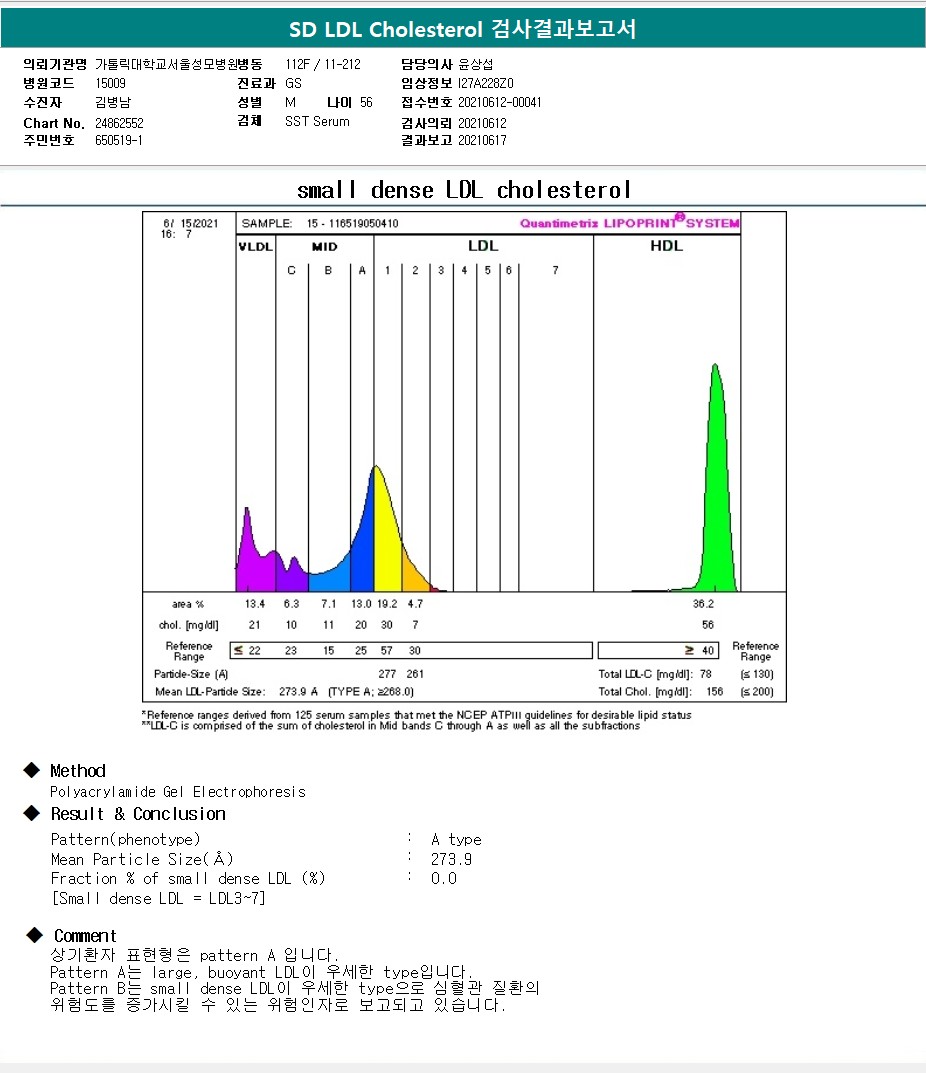Click the receipt number '20210612-00041'
This screenshot has width=926, height=1073.
click(500, 102)
